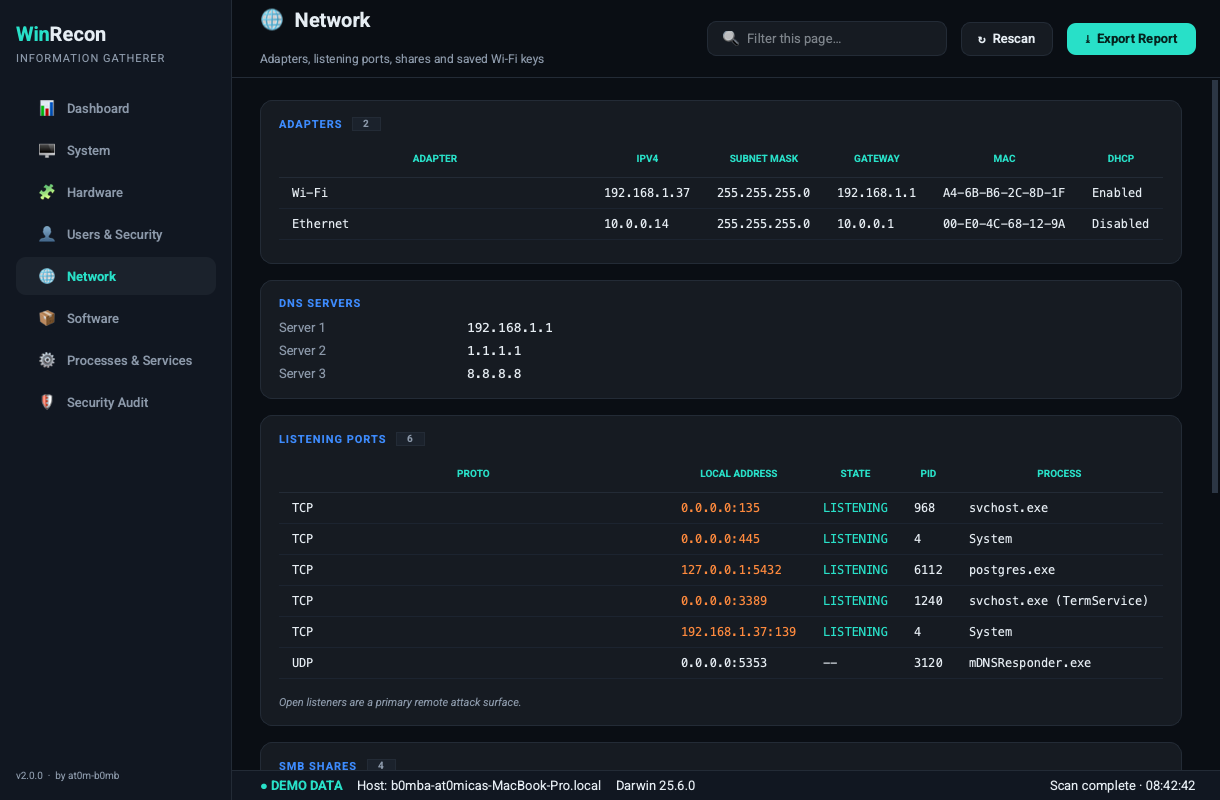
Task: Click local address 192.168.1.37:139
Action: point(738,632)
